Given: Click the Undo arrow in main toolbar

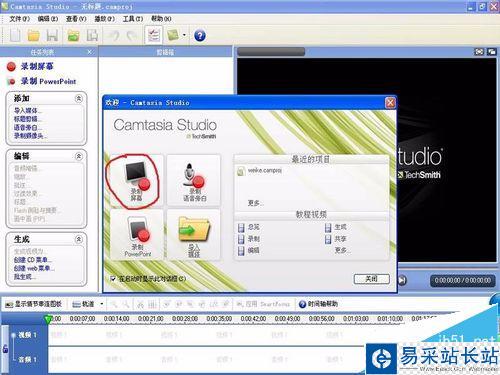Looking at the screenshot, I should 114,35.
